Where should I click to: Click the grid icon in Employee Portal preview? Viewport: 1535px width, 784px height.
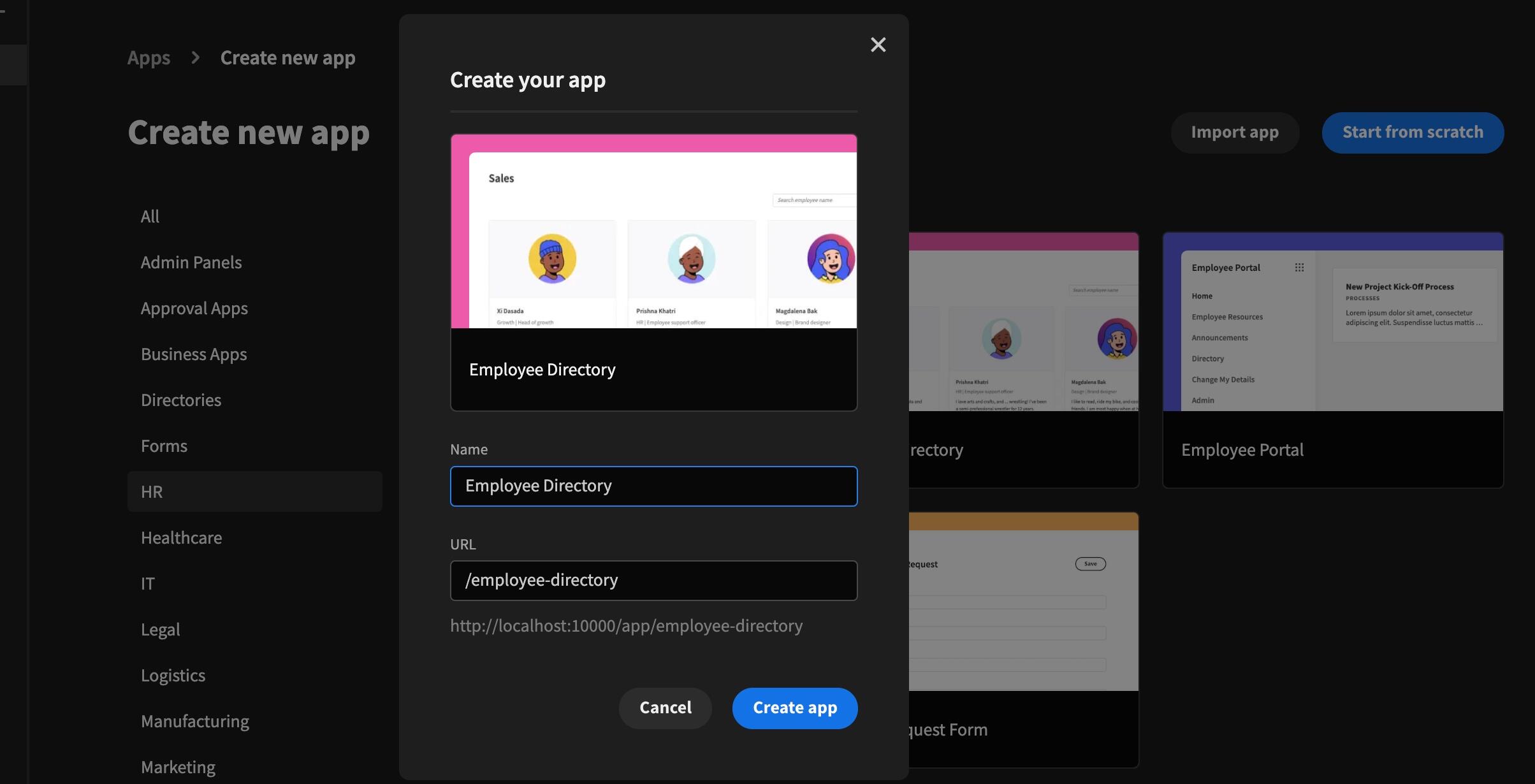tap(1299, 268)
